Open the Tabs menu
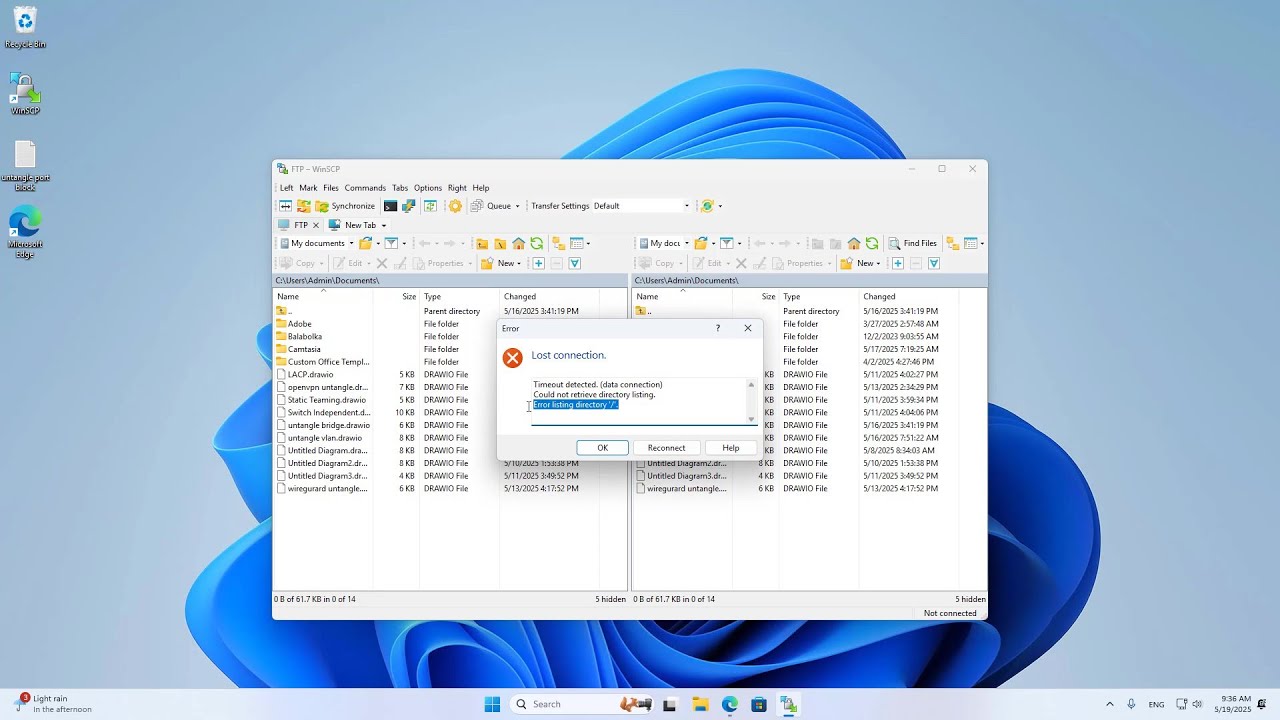The height and width of the screenshot is (720, 1280). click(x=400, y=188)
